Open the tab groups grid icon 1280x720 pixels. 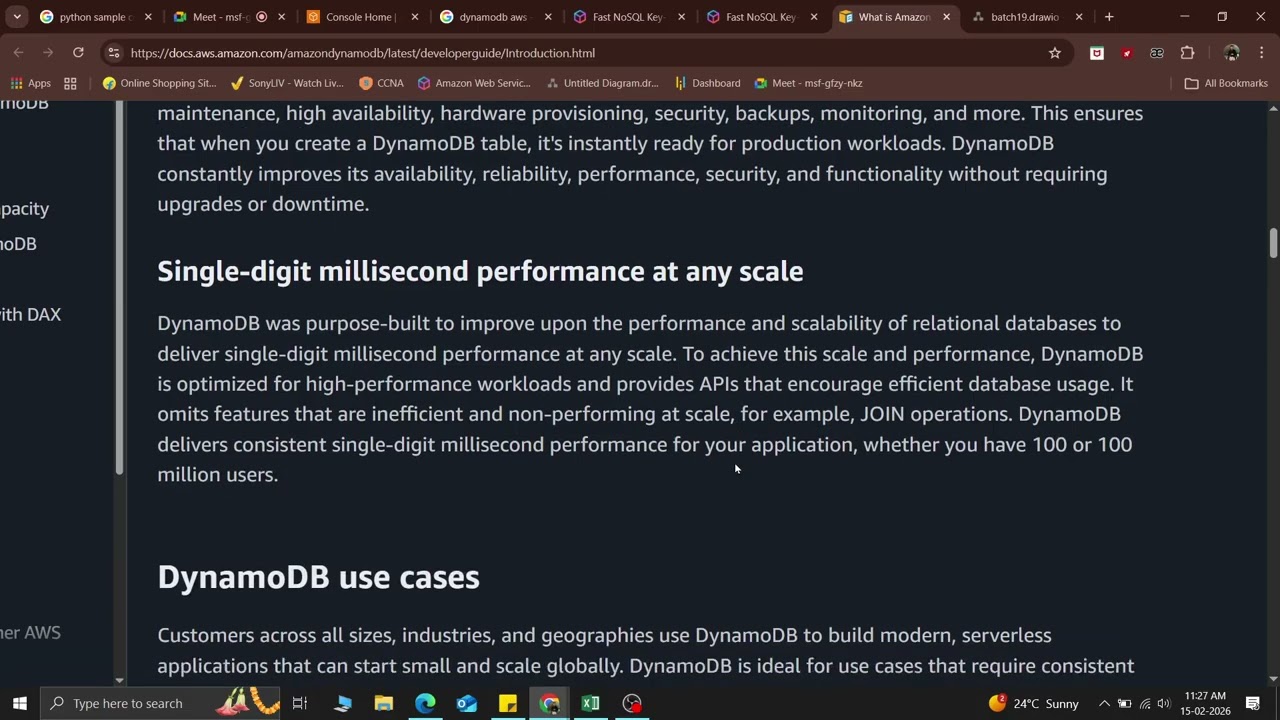[x=70, y=83]
